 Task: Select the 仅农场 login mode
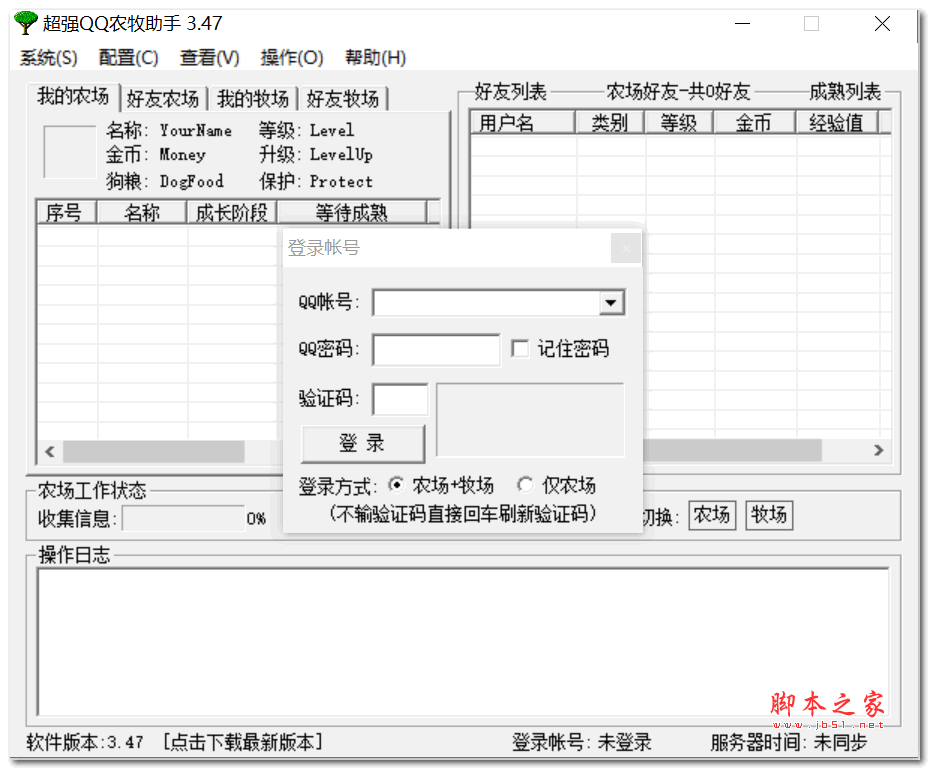coord(525,484)
